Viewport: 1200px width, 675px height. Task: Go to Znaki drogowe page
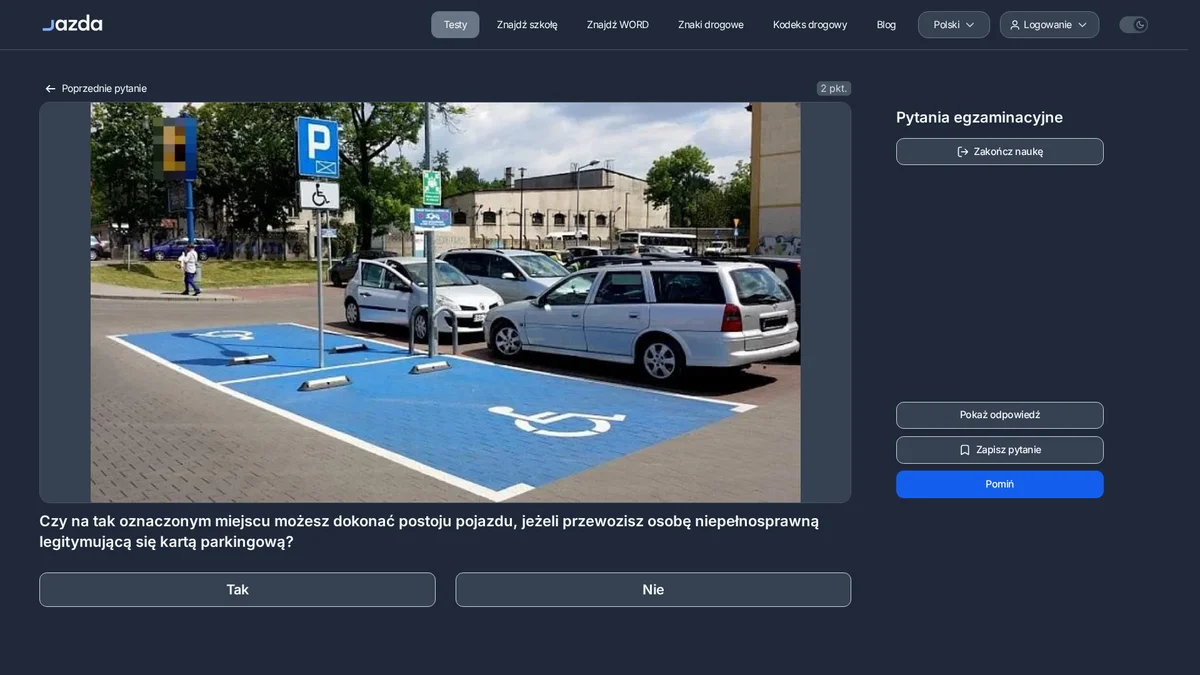(x=711, y=25)
